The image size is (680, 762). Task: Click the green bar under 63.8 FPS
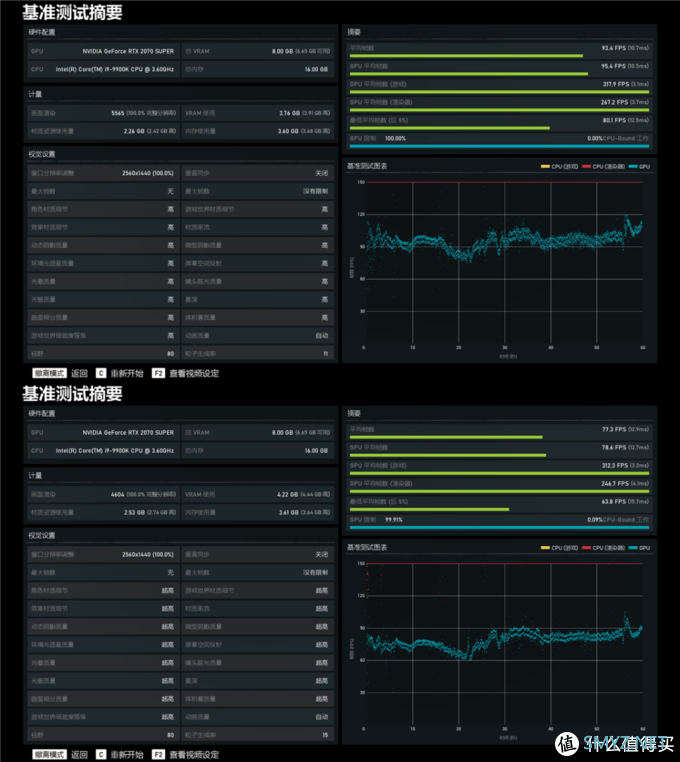(429, 509)
